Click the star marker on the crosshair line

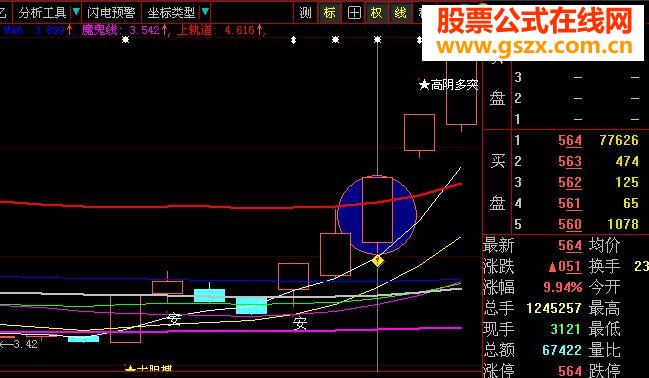click(377, 40)
